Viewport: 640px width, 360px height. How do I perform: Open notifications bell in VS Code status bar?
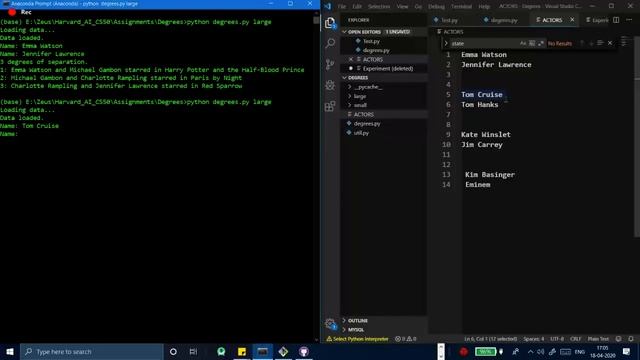click(x=631, y=339)
